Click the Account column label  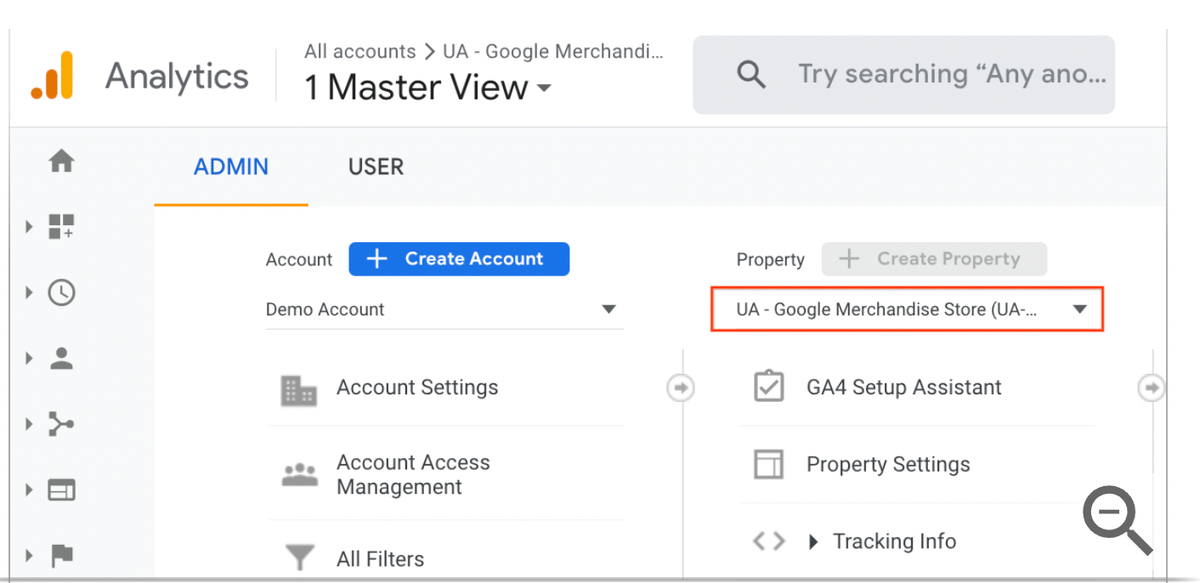[x=299, y=260]
